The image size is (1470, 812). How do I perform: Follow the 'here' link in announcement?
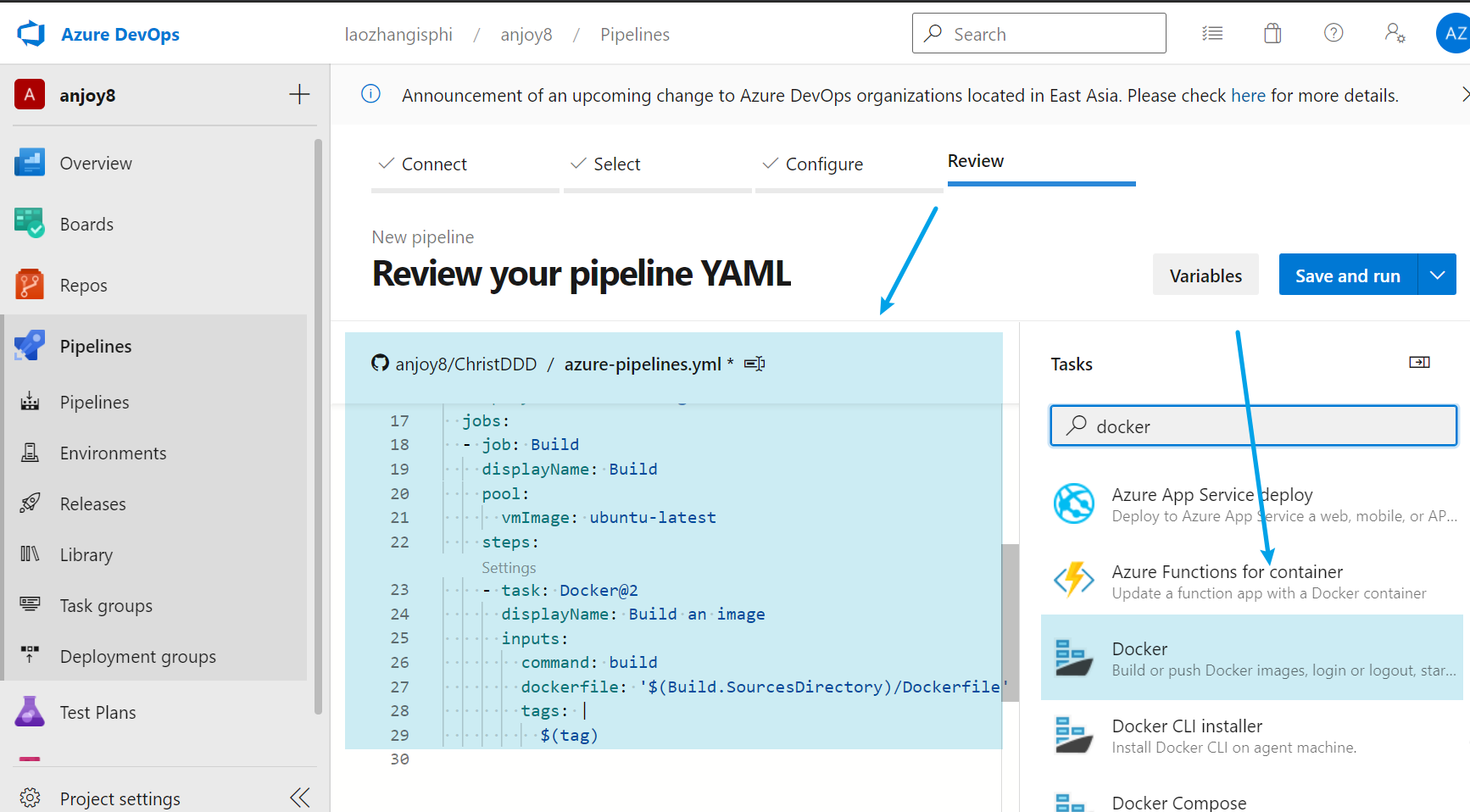pos(1248,95)
